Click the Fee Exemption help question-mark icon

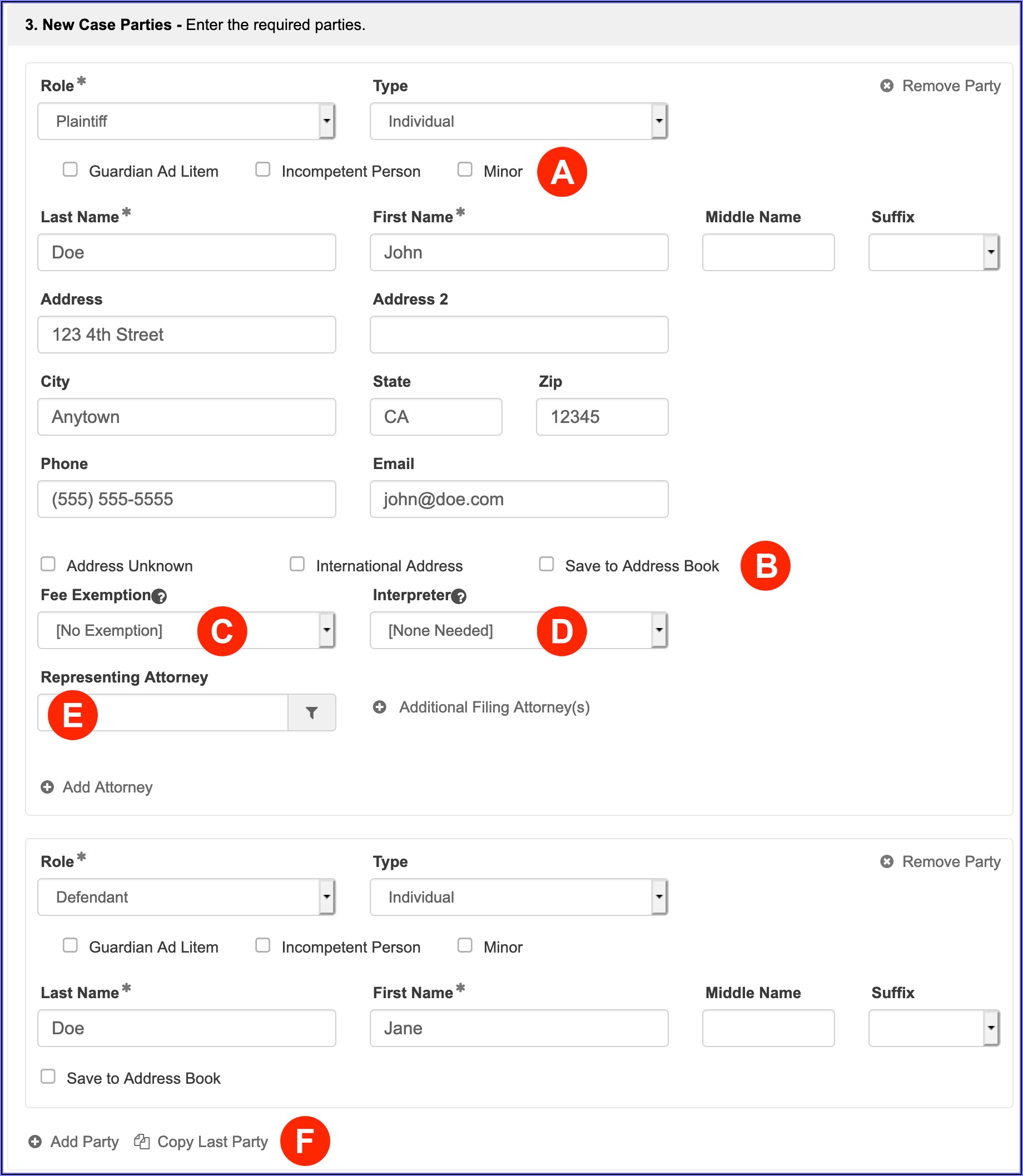pyautogui.click(x=160, y=596)
